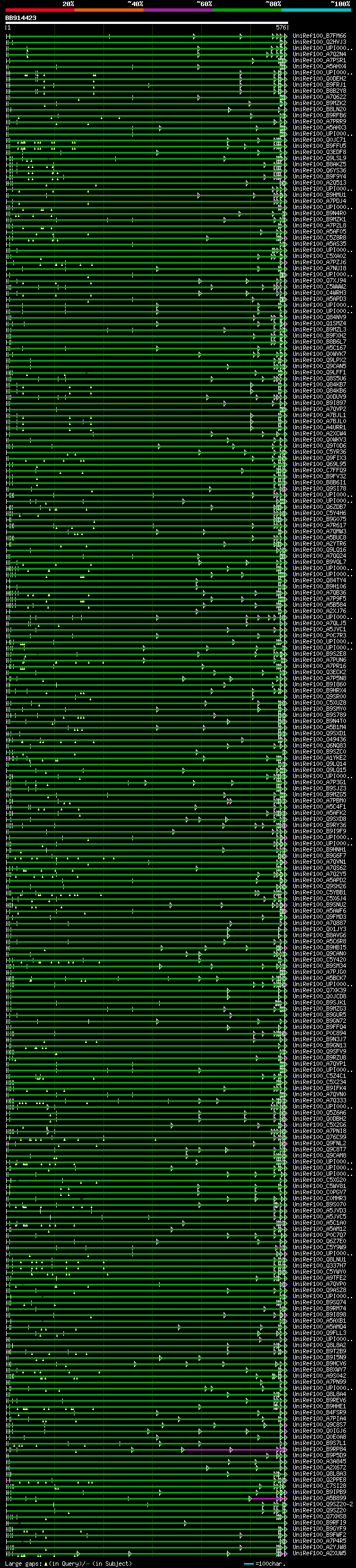
Task: Select hit label UniRef100_B9GYF9
Action: tap(319, 1529)
